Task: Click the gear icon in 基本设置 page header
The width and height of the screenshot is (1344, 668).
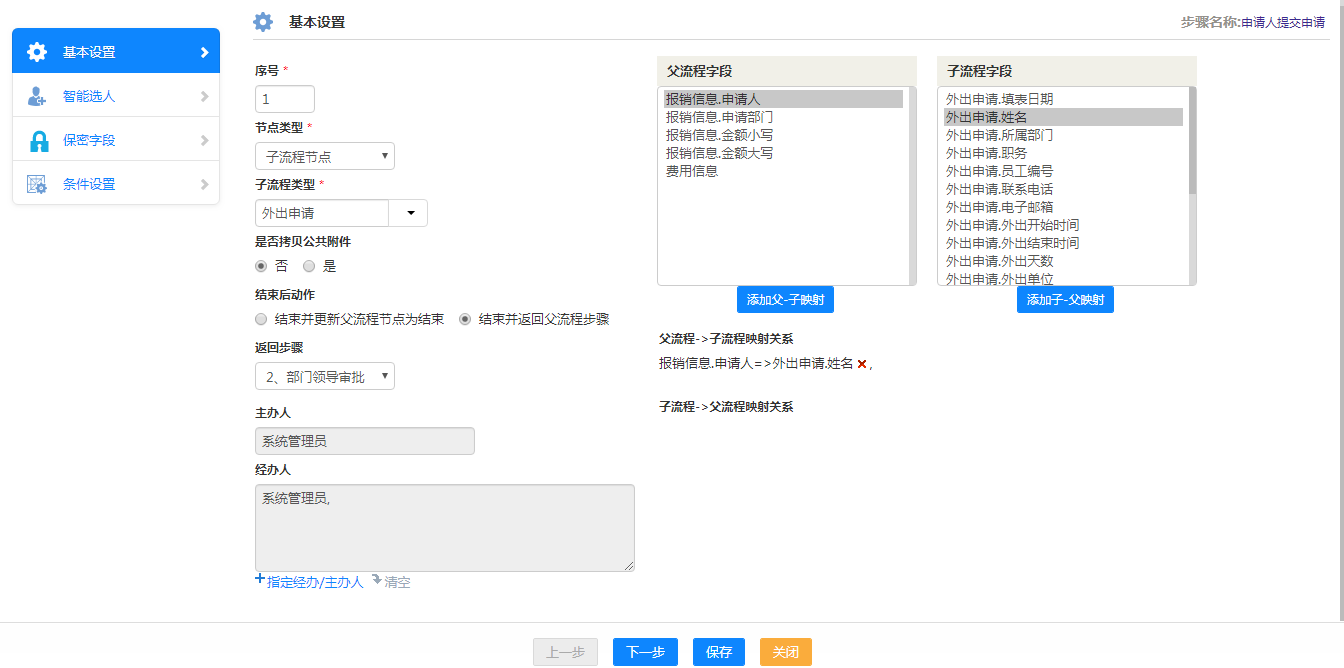Action: point(263,22)
